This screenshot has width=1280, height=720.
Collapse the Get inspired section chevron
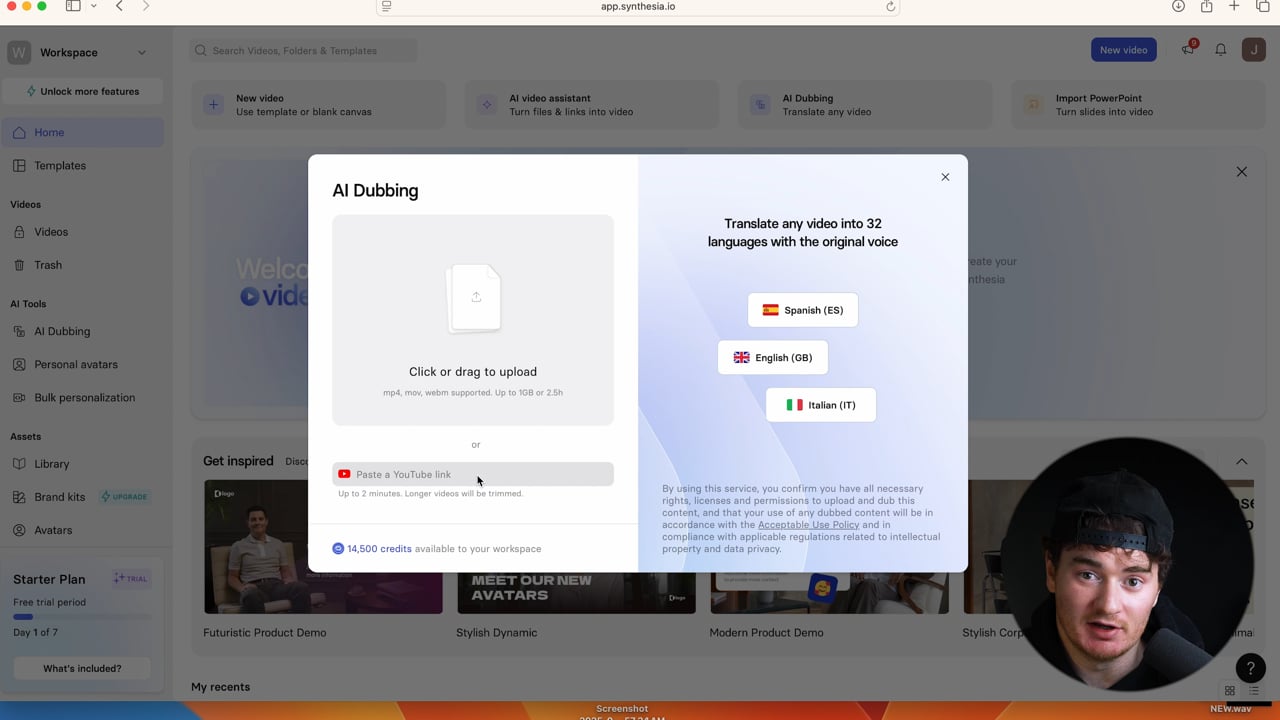[1241, 461]
